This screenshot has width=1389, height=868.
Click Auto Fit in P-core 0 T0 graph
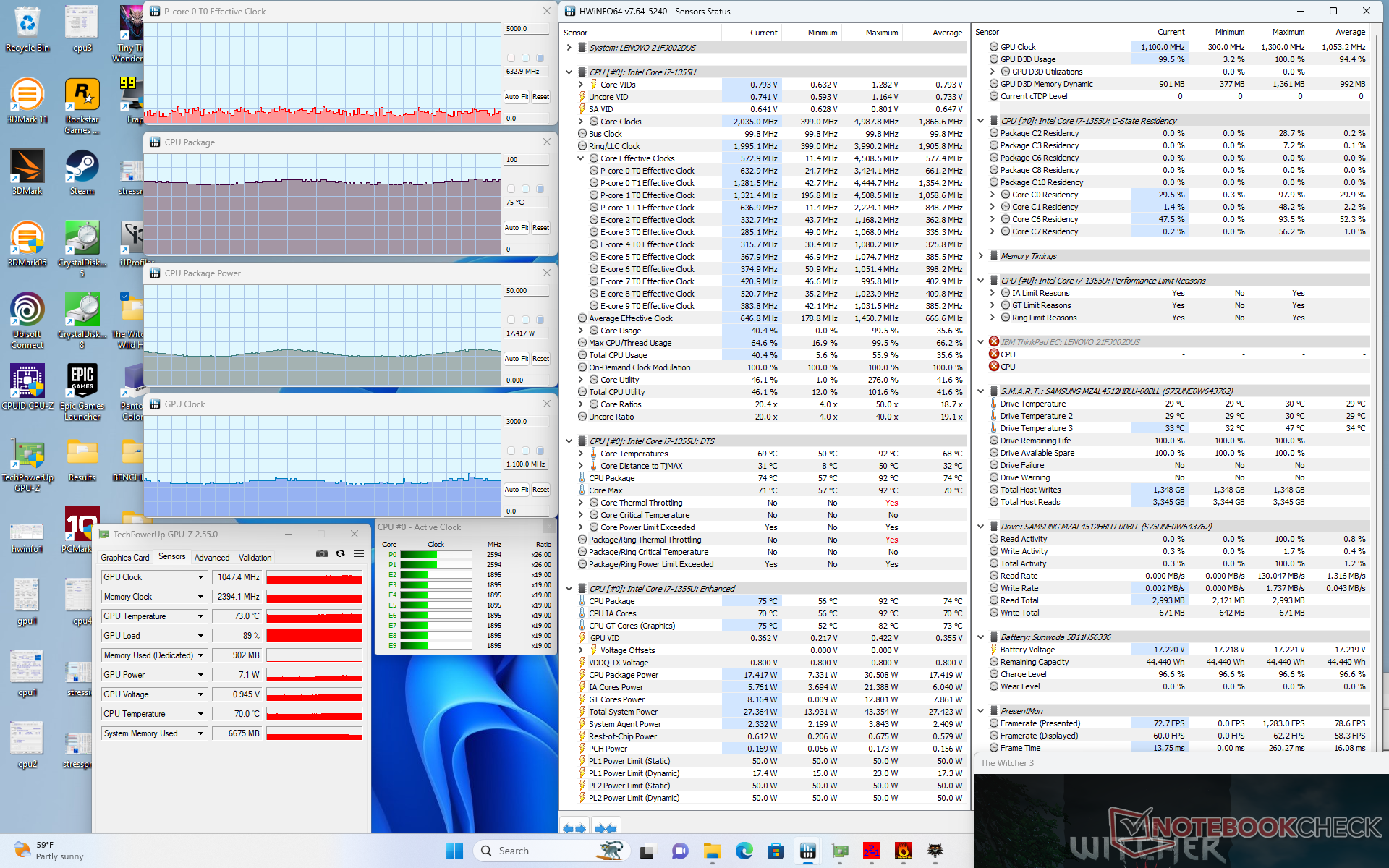point(517,97)
